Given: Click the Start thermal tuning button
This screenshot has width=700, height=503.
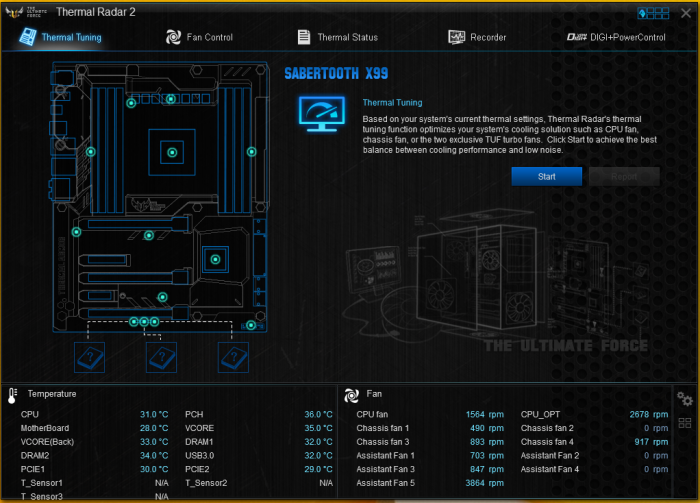Looking at the screenshot, I should pyautogui.click(x=546, y=176).
